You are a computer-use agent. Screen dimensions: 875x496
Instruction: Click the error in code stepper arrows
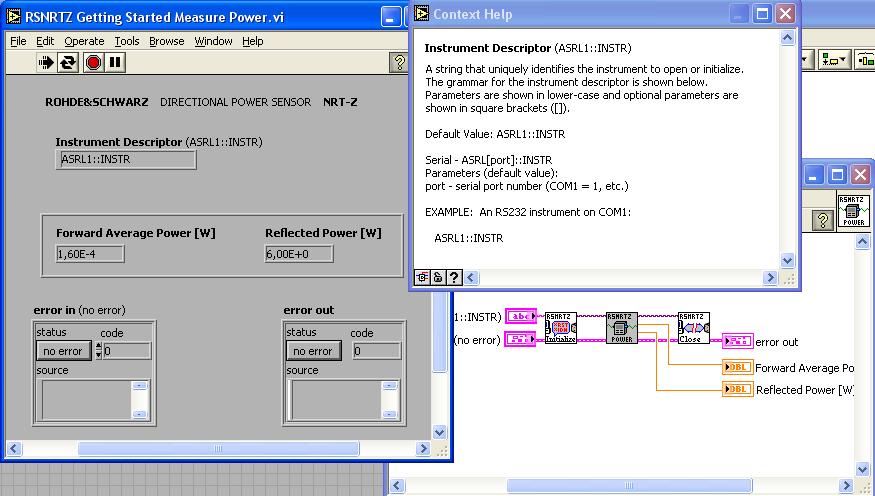[x=99, y=351]
